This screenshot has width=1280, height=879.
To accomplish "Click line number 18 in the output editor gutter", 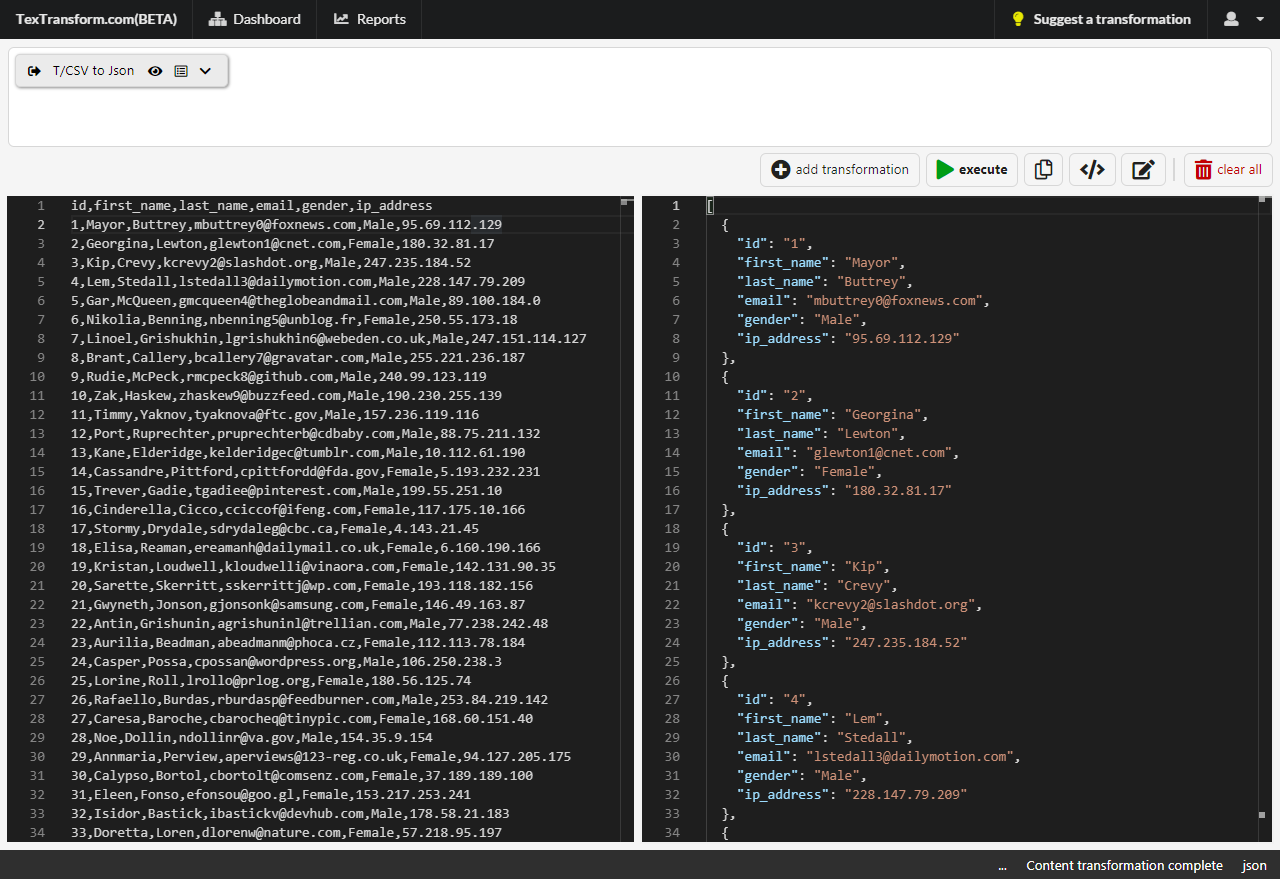I will click(x=672, y=529).
